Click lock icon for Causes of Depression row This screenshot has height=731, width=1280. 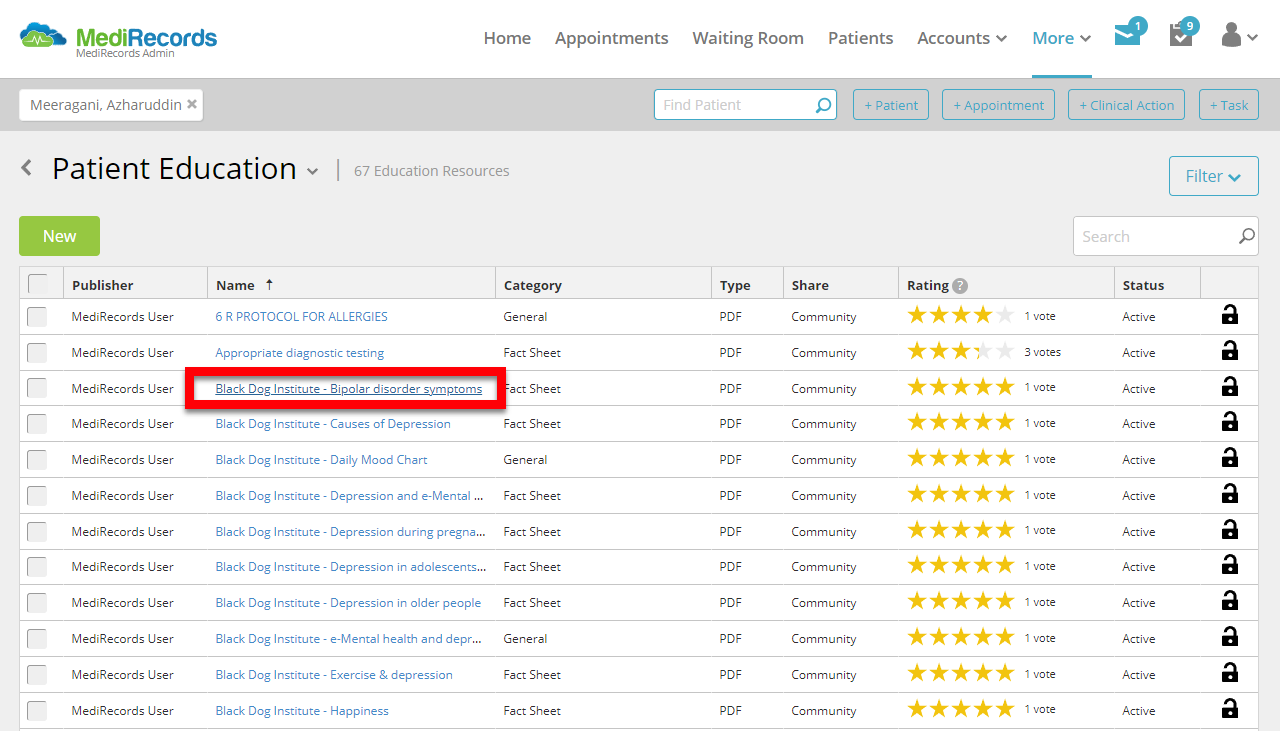coord(1230,422)
